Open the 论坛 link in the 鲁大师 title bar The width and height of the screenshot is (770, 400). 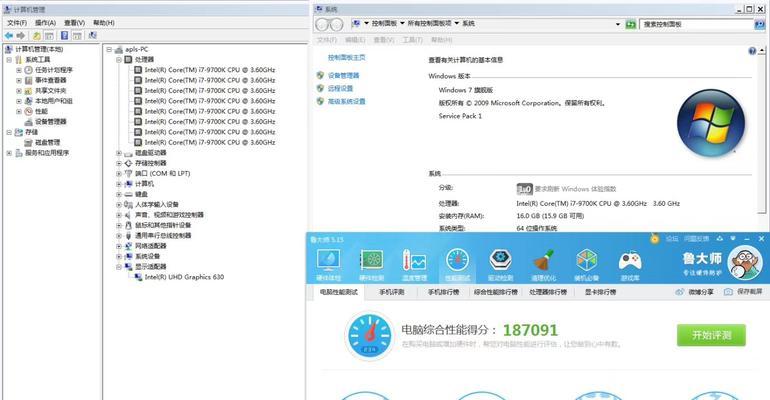[672, 239]
